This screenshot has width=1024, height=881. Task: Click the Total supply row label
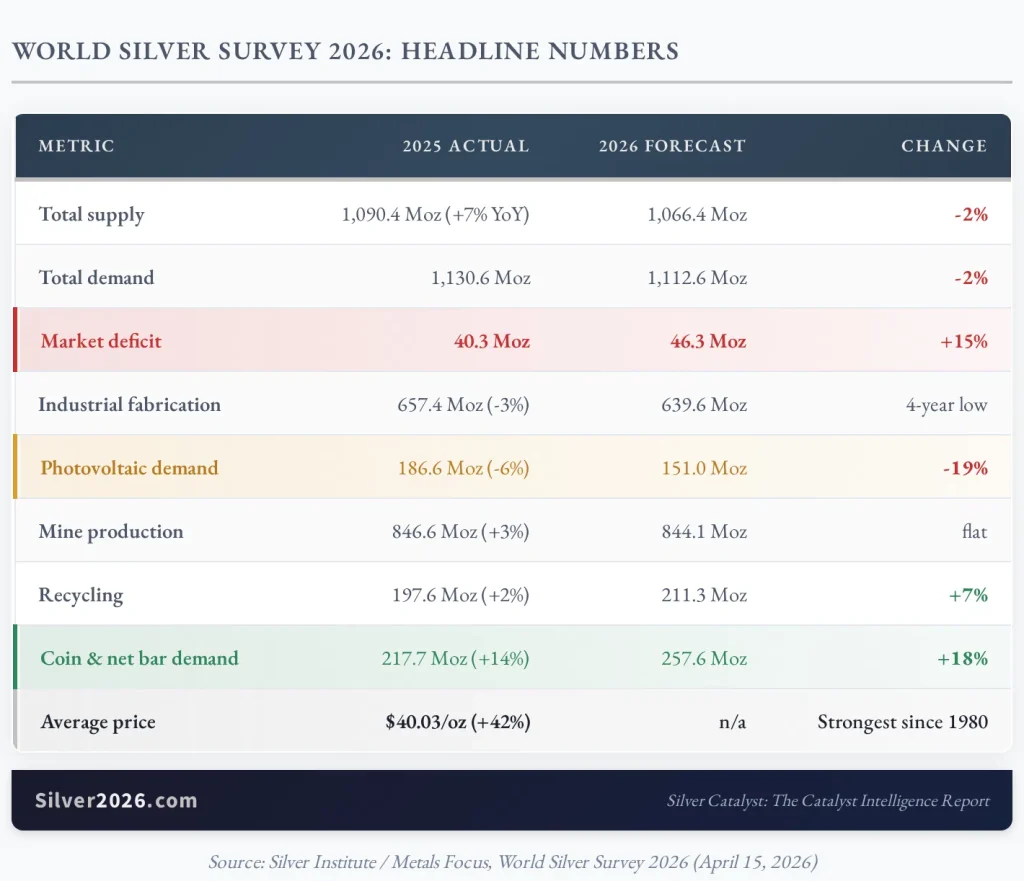click(91, 214)
